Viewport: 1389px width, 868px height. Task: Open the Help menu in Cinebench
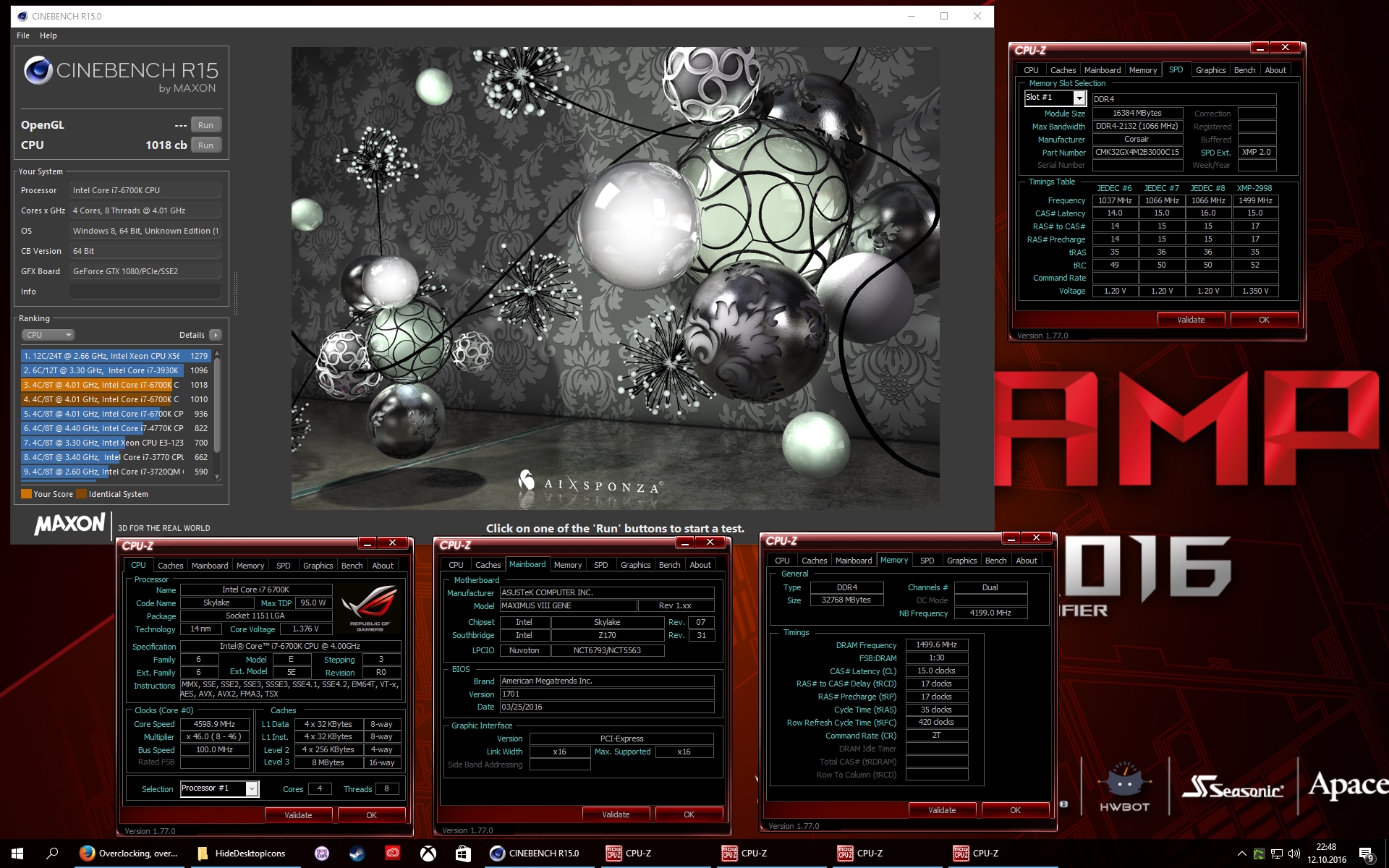point(48,35)
